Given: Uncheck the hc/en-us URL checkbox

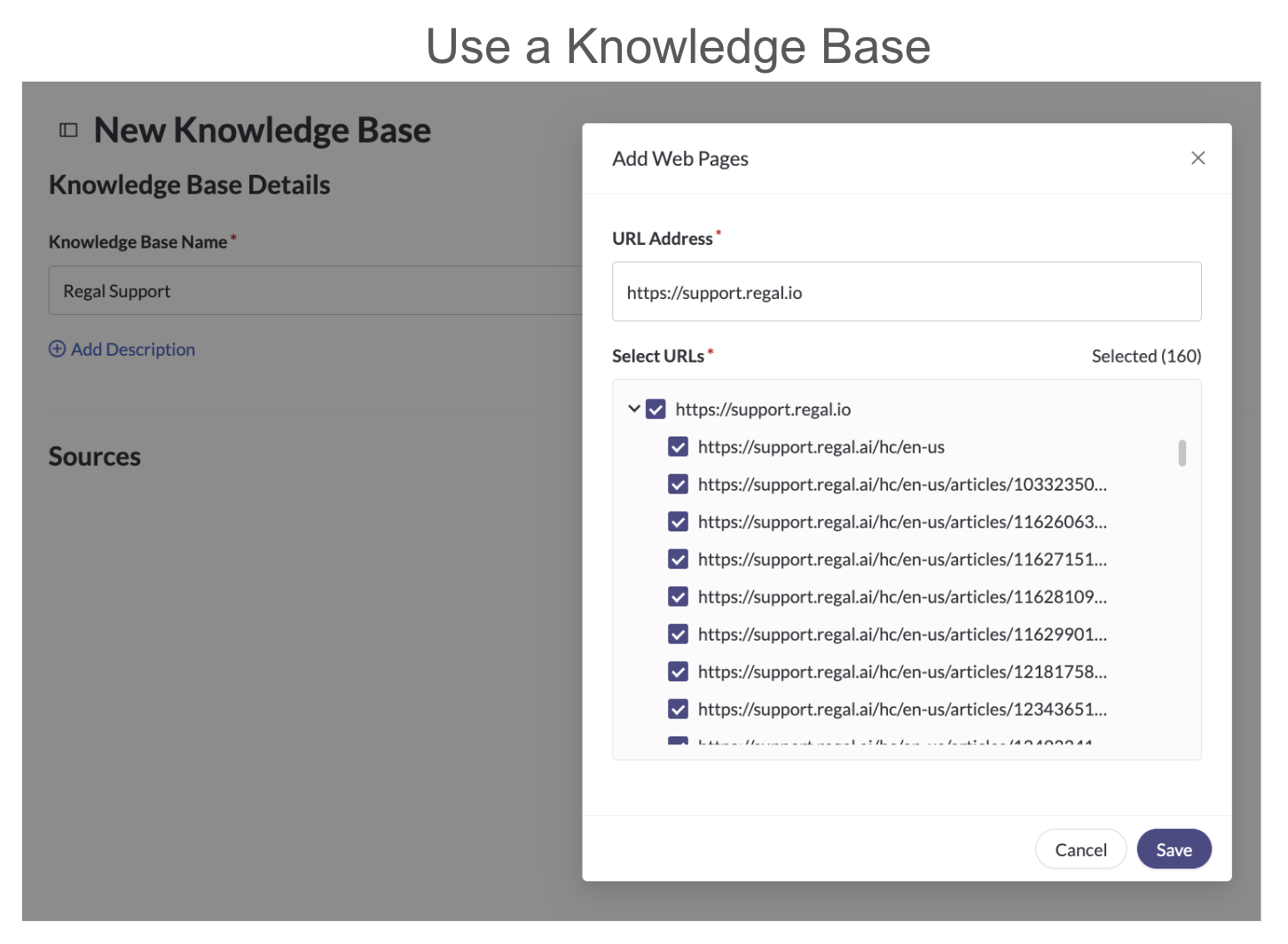Looking at the screenshot, I should tap(678, 447).
